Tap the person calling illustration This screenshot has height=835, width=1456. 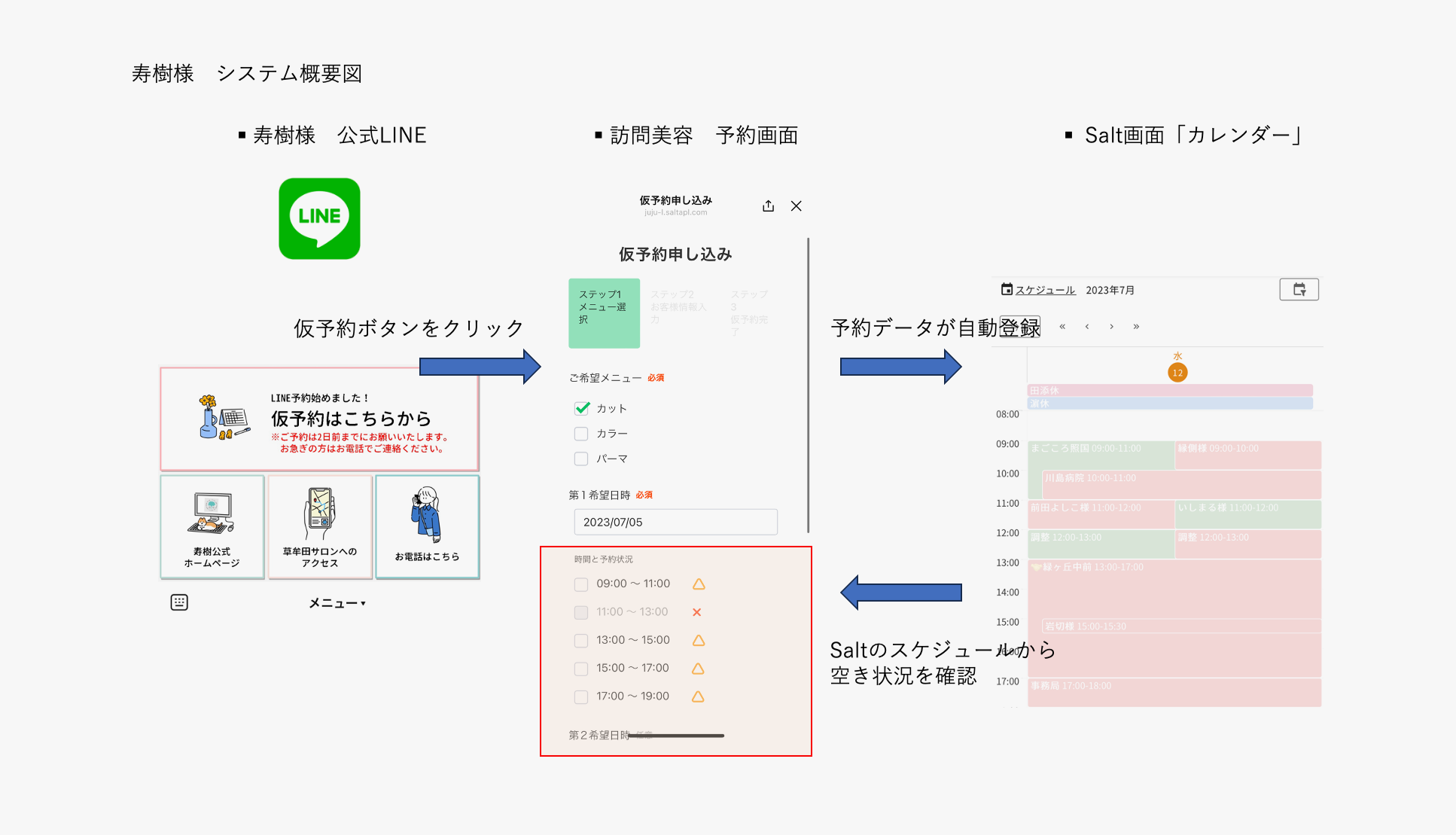point(426,513)
